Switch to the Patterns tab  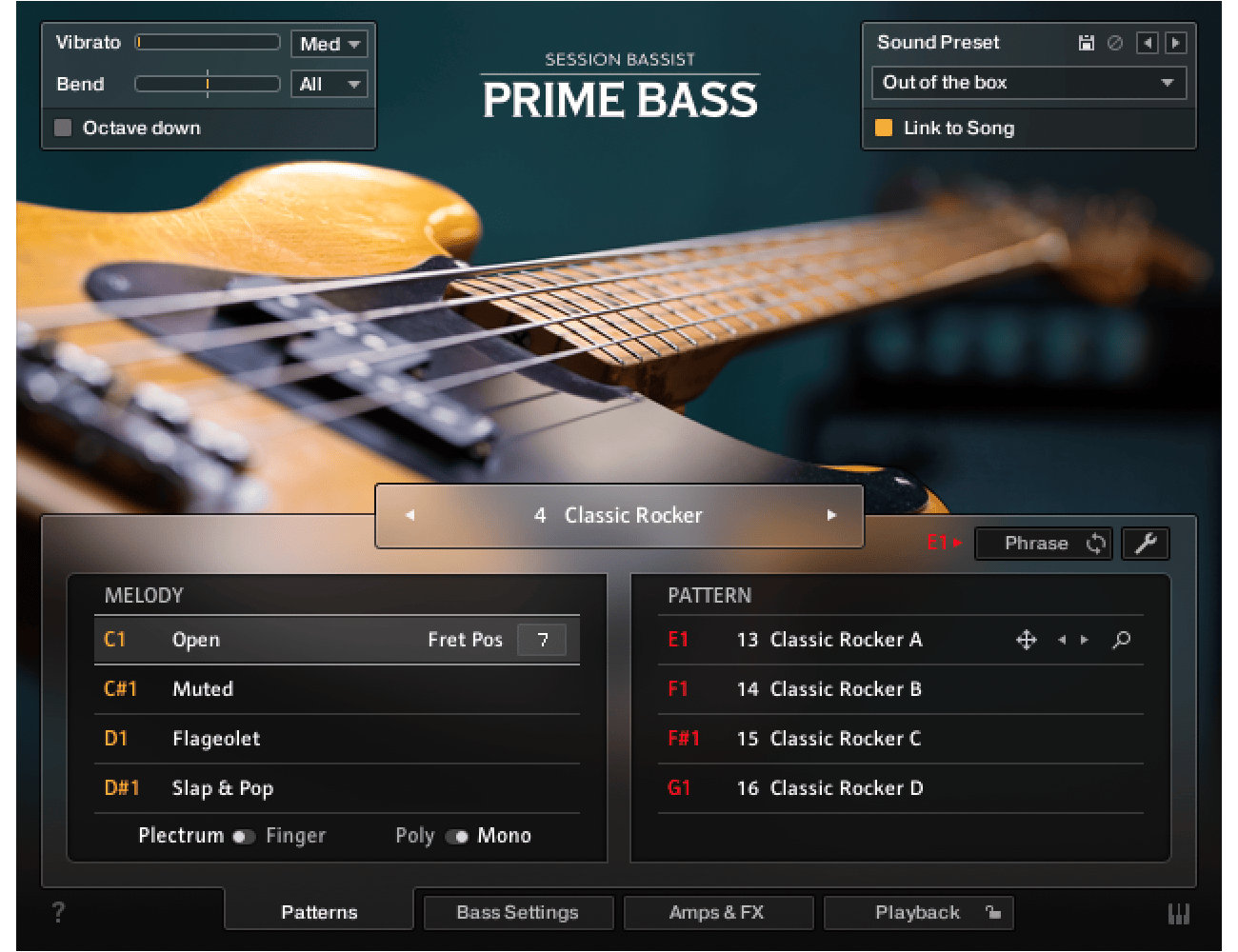pyautogui.click(x=320, y=912)
